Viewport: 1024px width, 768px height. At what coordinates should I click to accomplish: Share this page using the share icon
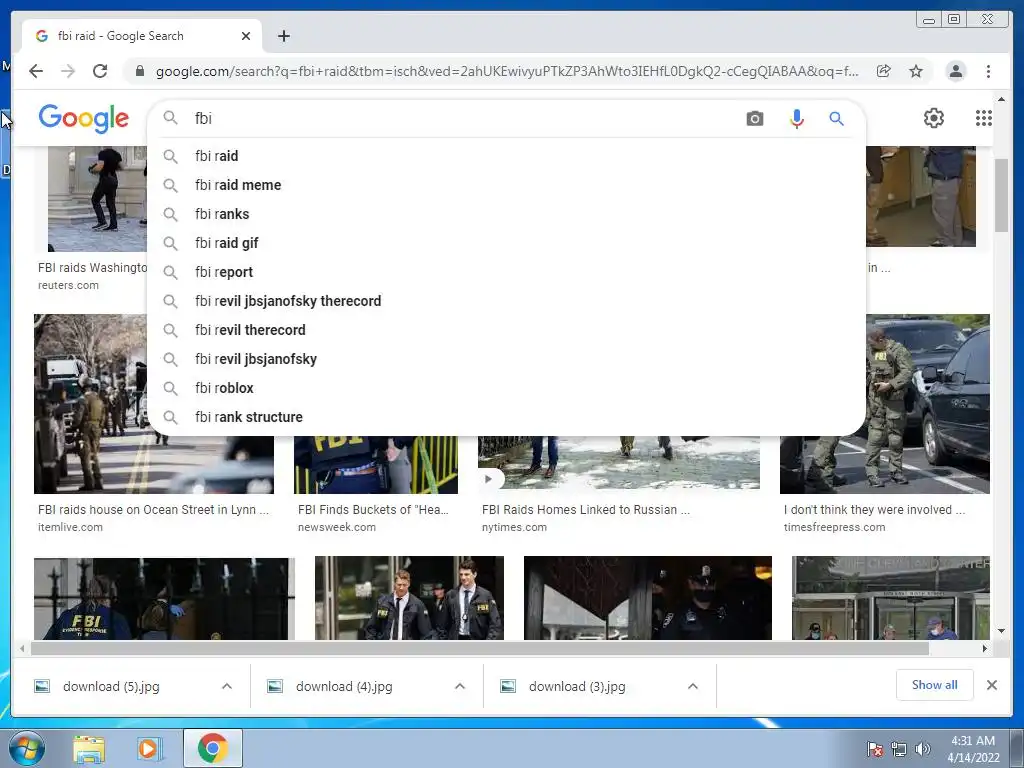click(884, 71)
